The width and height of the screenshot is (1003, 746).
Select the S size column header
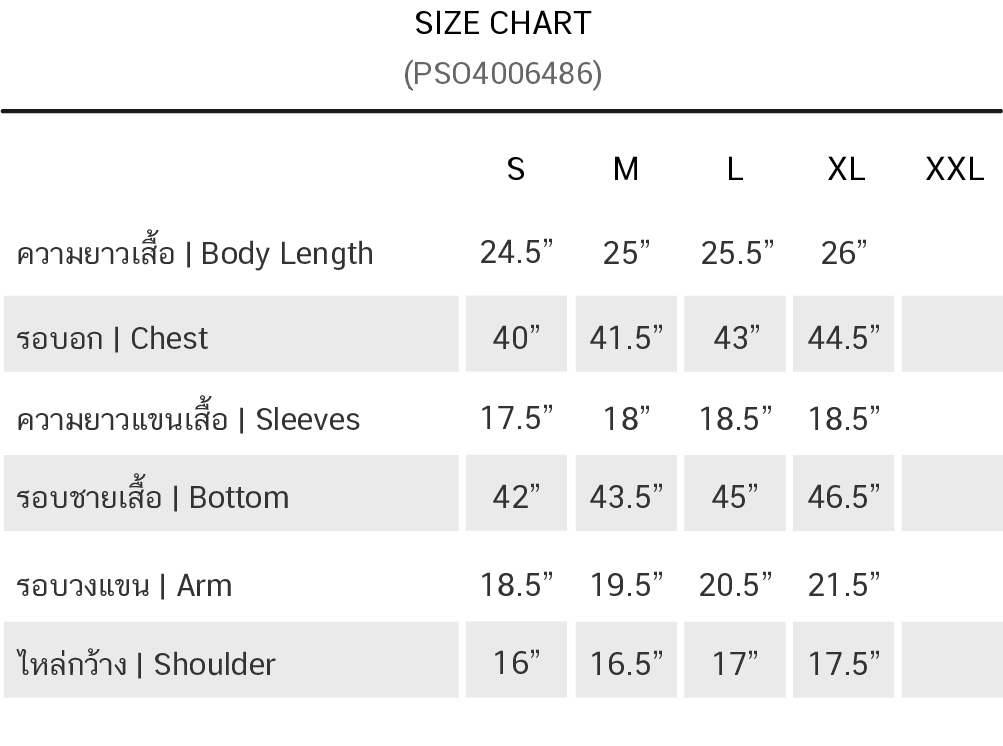coord(516,169)
